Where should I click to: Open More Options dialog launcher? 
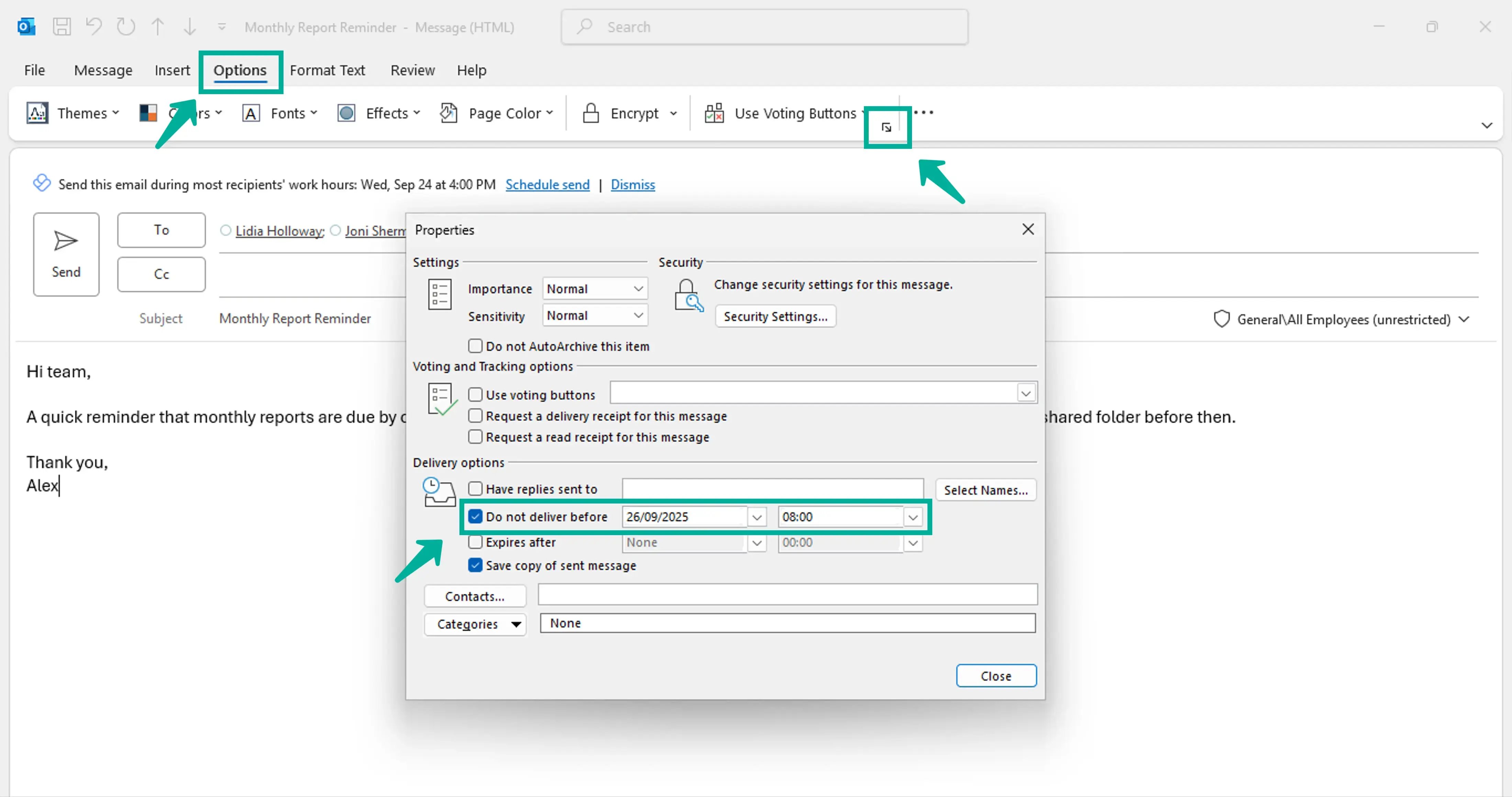coord(886,128)
